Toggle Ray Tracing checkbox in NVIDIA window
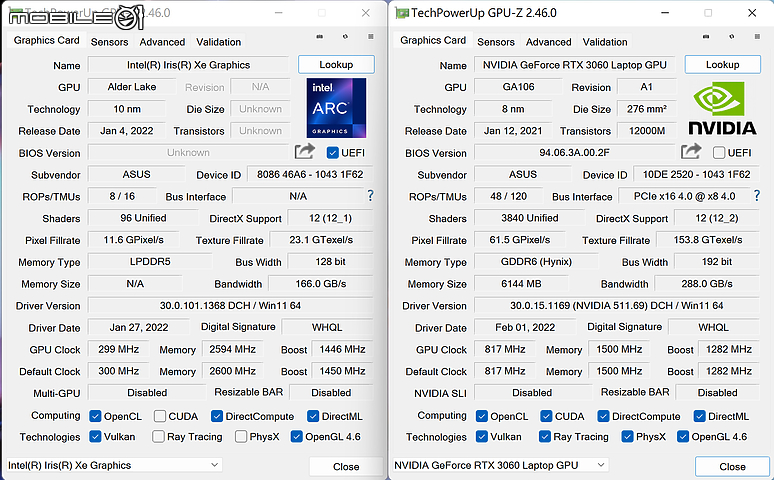The height and width of the screenshot is (480, 774). tap(545, 437)
